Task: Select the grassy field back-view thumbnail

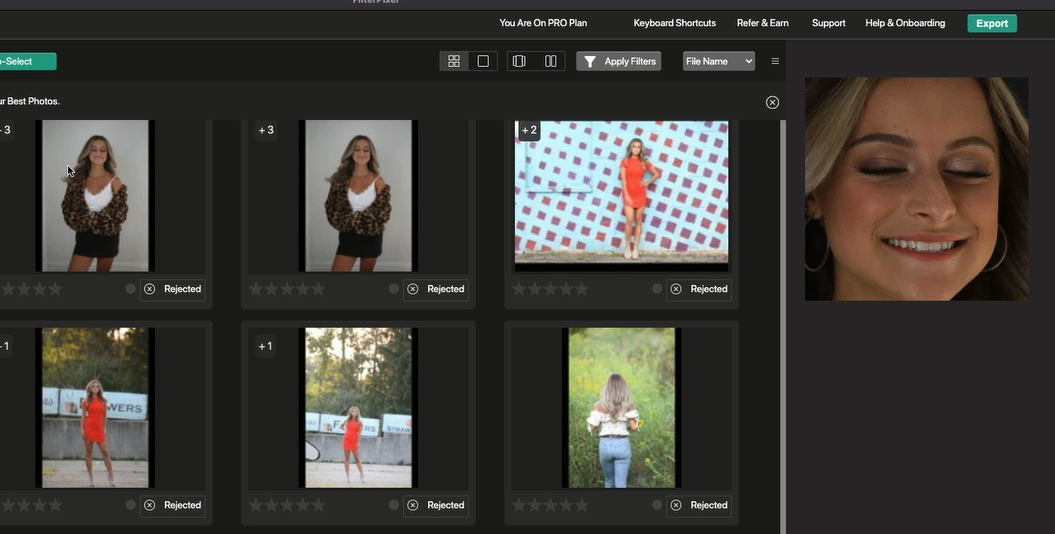Action: click(621, 408)
